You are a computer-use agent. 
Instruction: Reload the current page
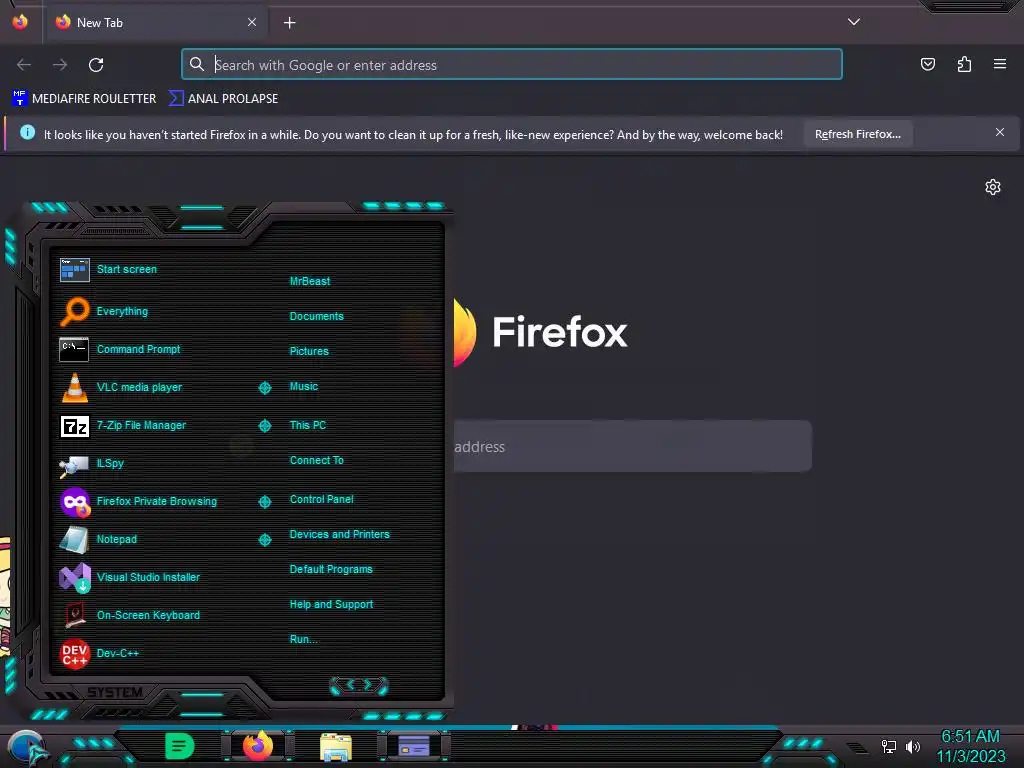click(96, 65)
